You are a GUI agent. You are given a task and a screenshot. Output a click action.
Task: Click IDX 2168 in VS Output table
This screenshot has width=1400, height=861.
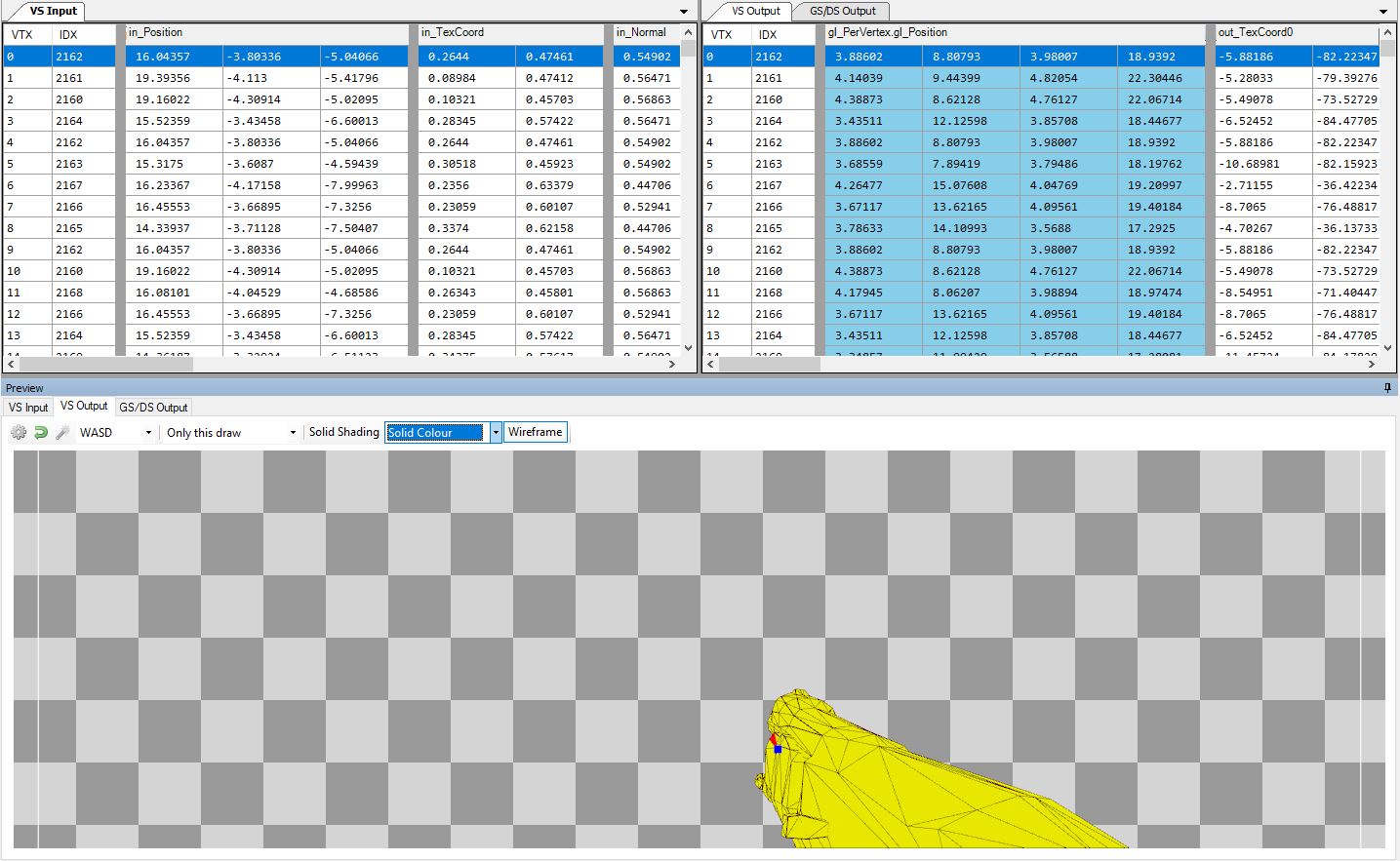(782, 293)
